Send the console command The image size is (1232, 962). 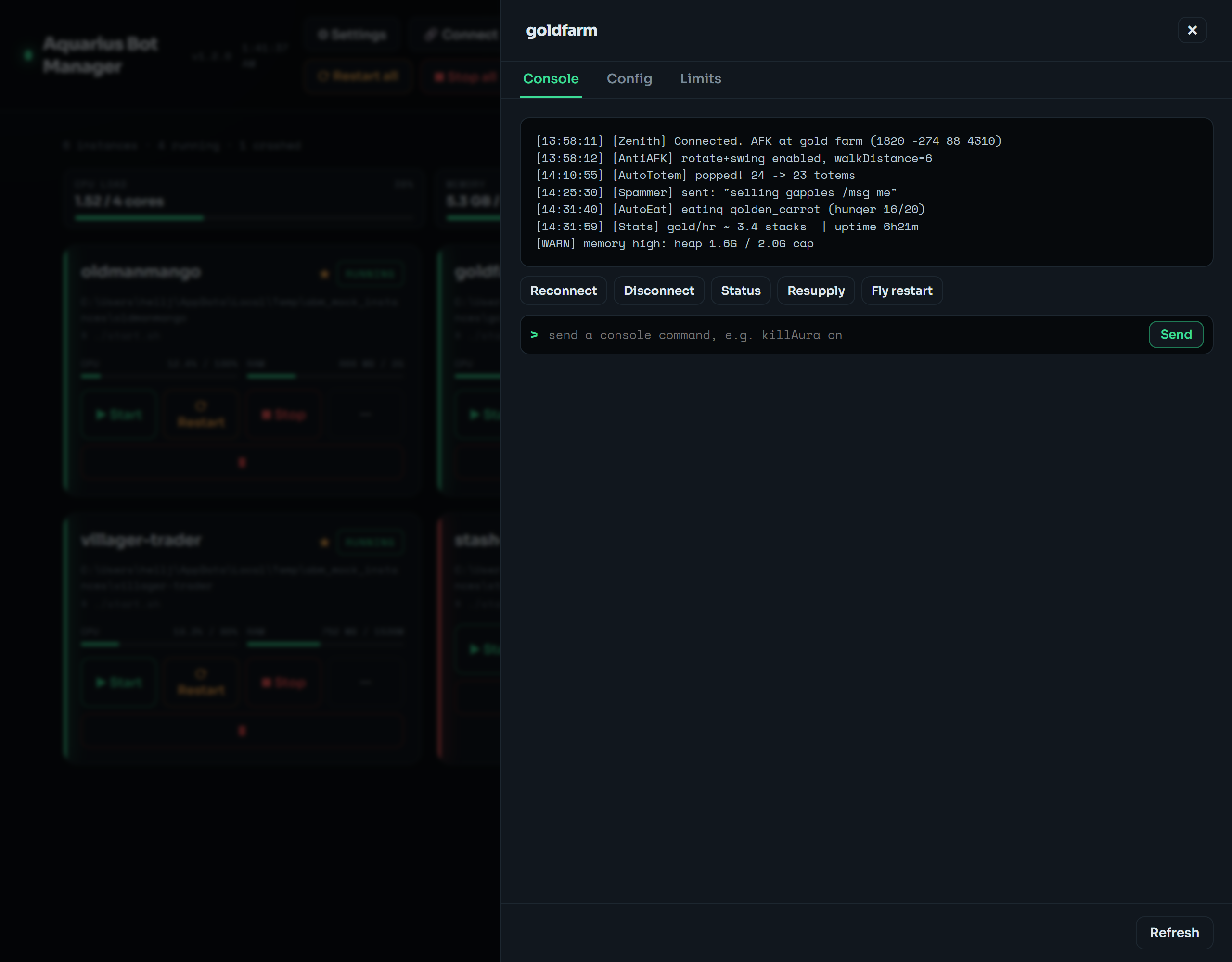click(1176, 335)
